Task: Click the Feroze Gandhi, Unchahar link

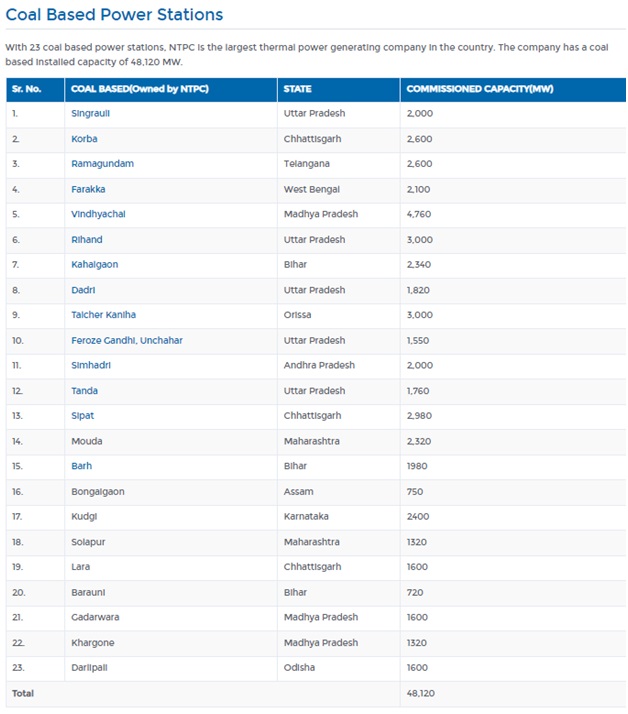Action: pyautogui.click(x=127, y=340)
